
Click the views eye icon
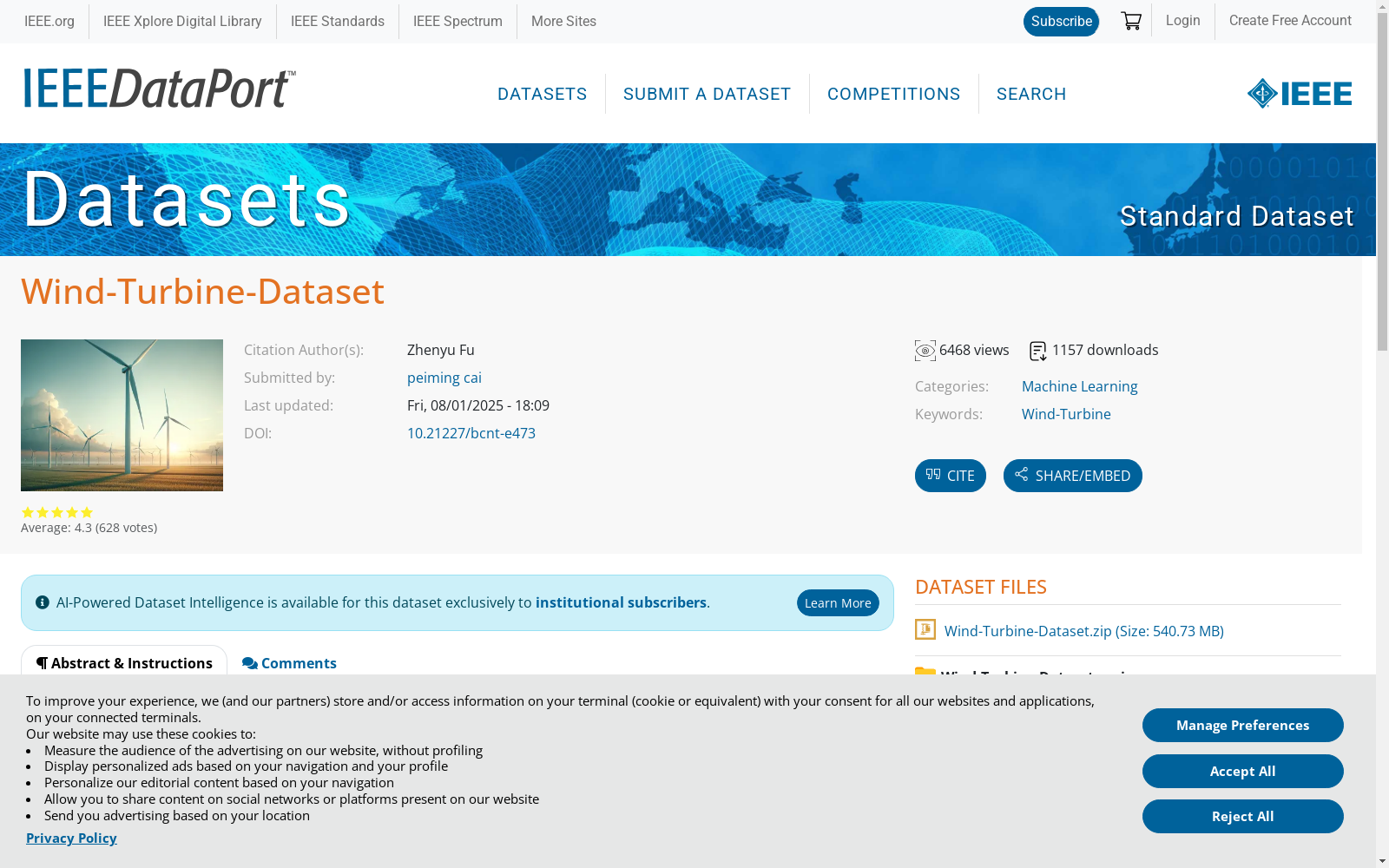(x=925, y=351)
